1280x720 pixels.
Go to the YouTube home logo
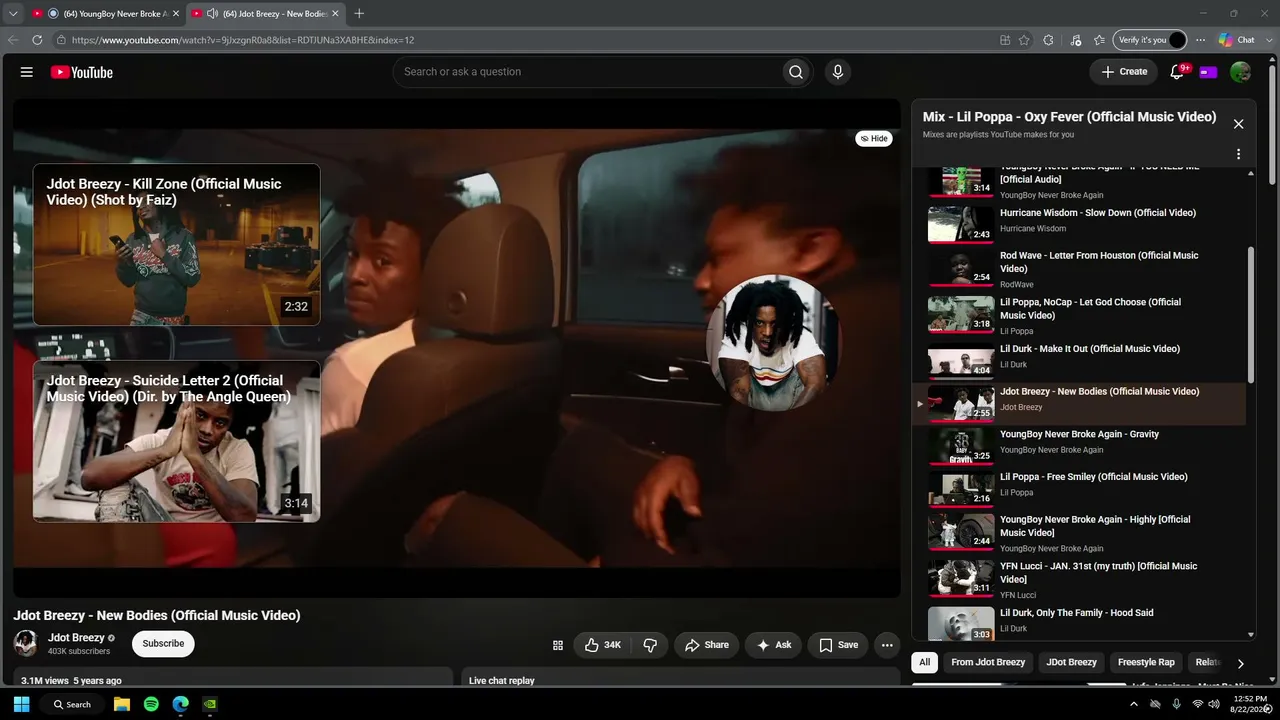[x=82, y=72]
